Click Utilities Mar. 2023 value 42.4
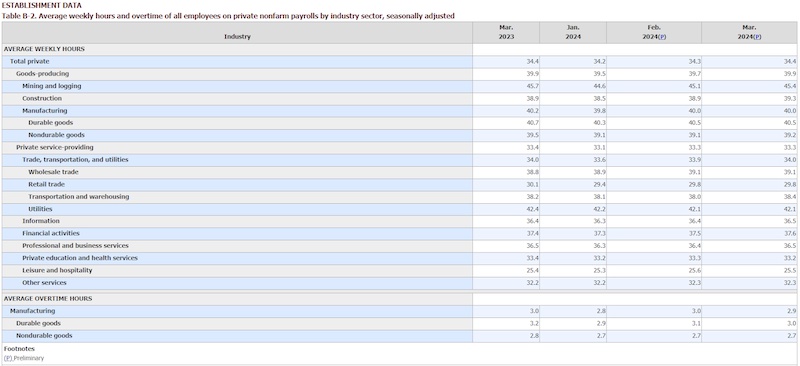The width and height of the screenshot is (800, 366). [x=532, y=209]
